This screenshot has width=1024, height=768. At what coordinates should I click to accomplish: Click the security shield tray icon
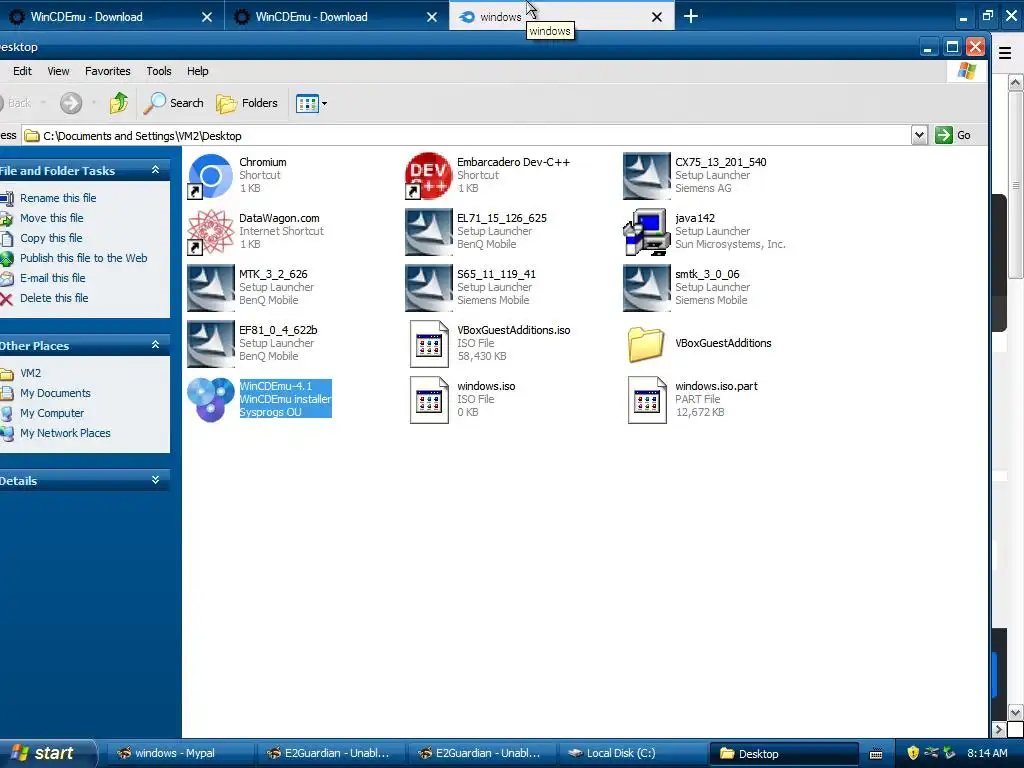tap(913, 753)
